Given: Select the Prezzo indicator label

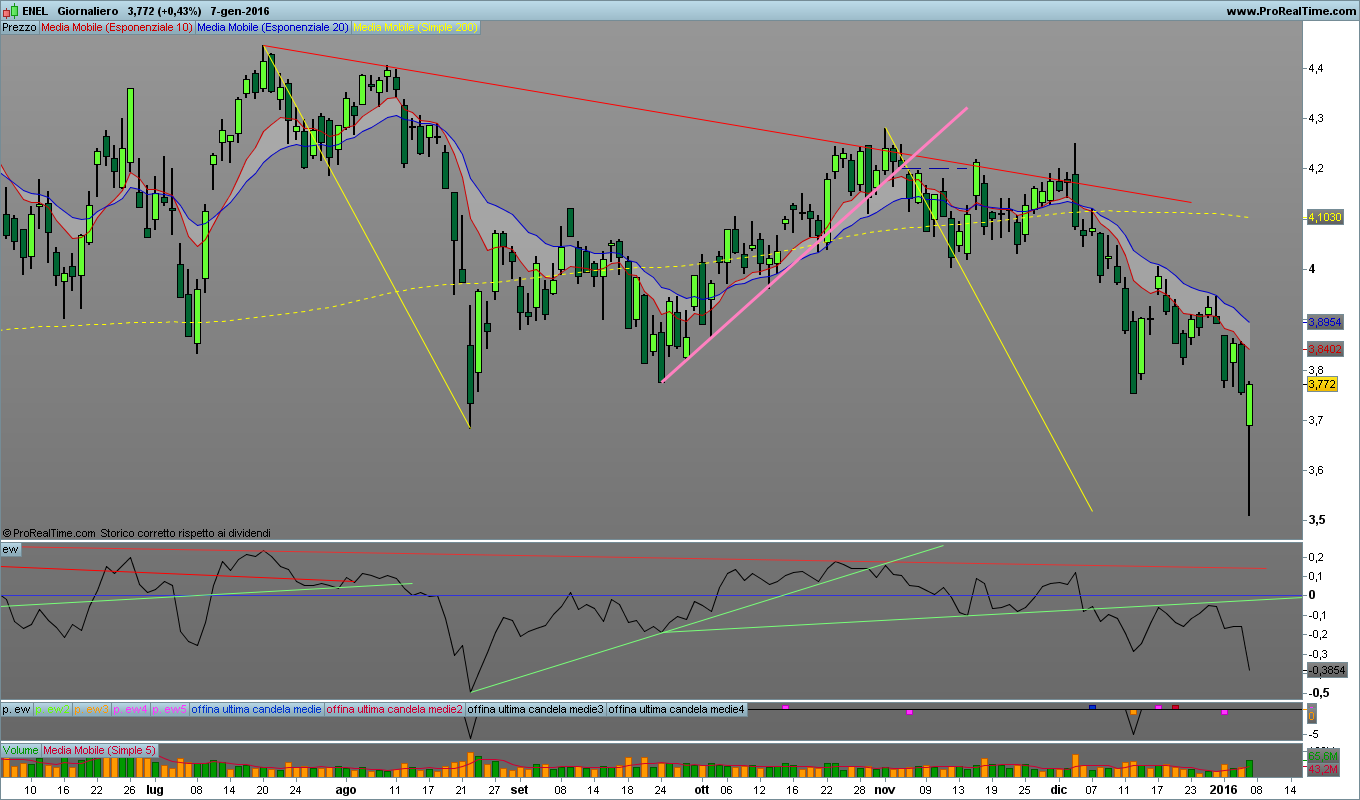Looking at the screenshot, I should [x=20, y=28].
